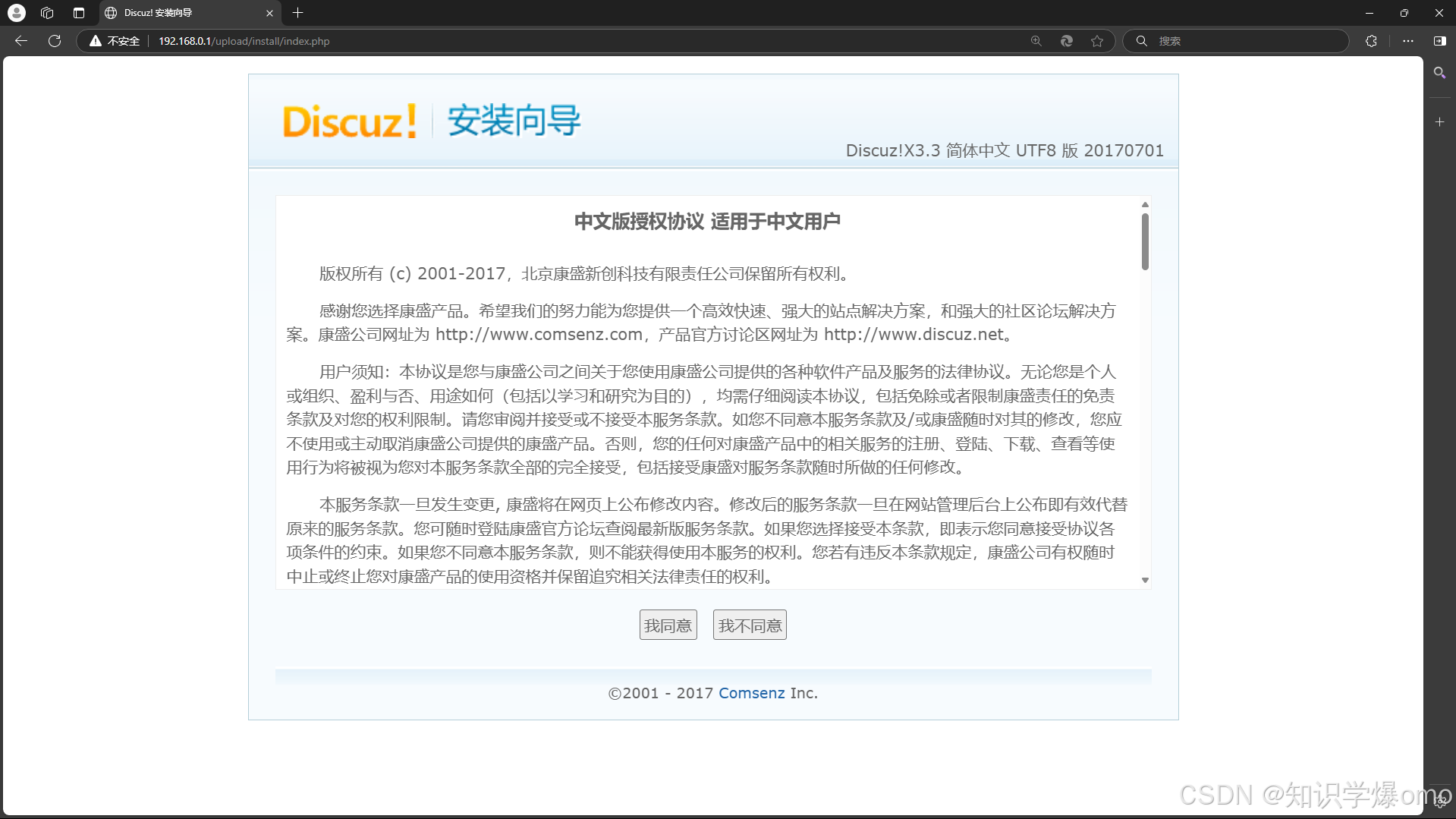
Task: Add sidebar app with plus icon
Action: pos(1439,121)
